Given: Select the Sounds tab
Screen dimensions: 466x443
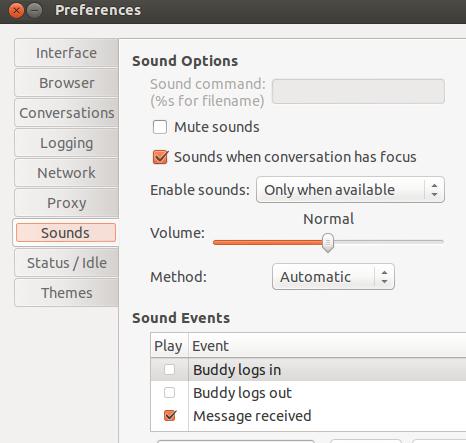Looking at the screenshot, I should [x=66, y=233].
